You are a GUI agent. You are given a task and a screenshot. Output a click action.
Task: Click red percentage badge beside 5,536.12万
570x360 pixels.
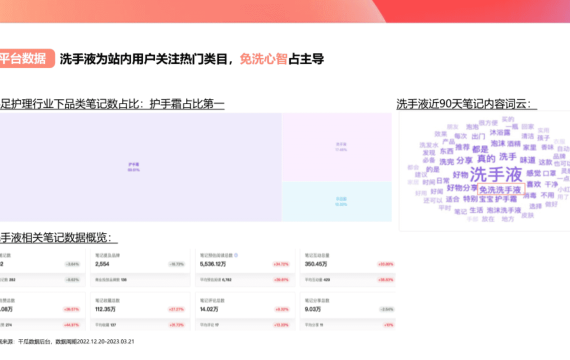tap(281, 264)
